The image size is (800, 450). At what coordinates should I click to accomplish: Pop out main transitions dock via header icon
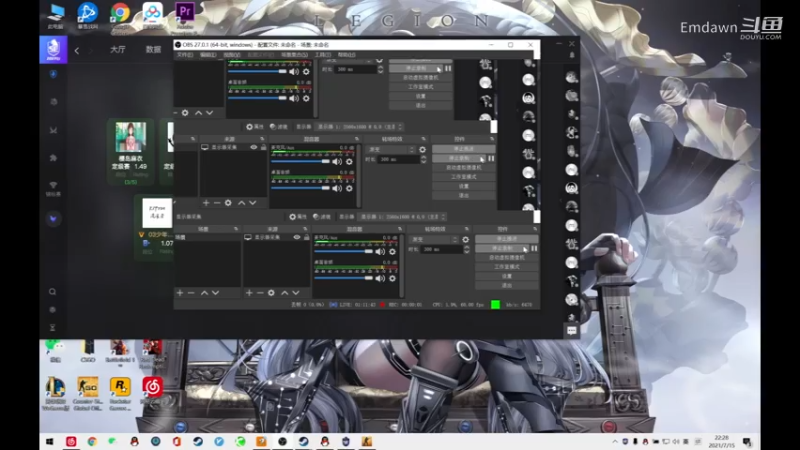point(466,229)
